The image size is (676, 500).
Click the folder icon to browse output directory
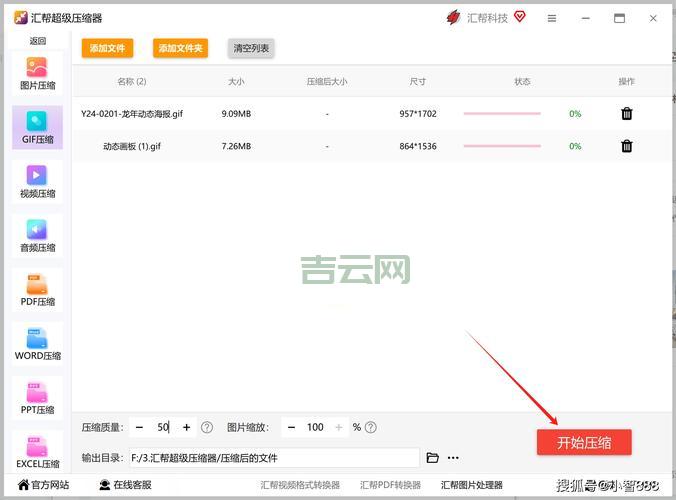432,458
